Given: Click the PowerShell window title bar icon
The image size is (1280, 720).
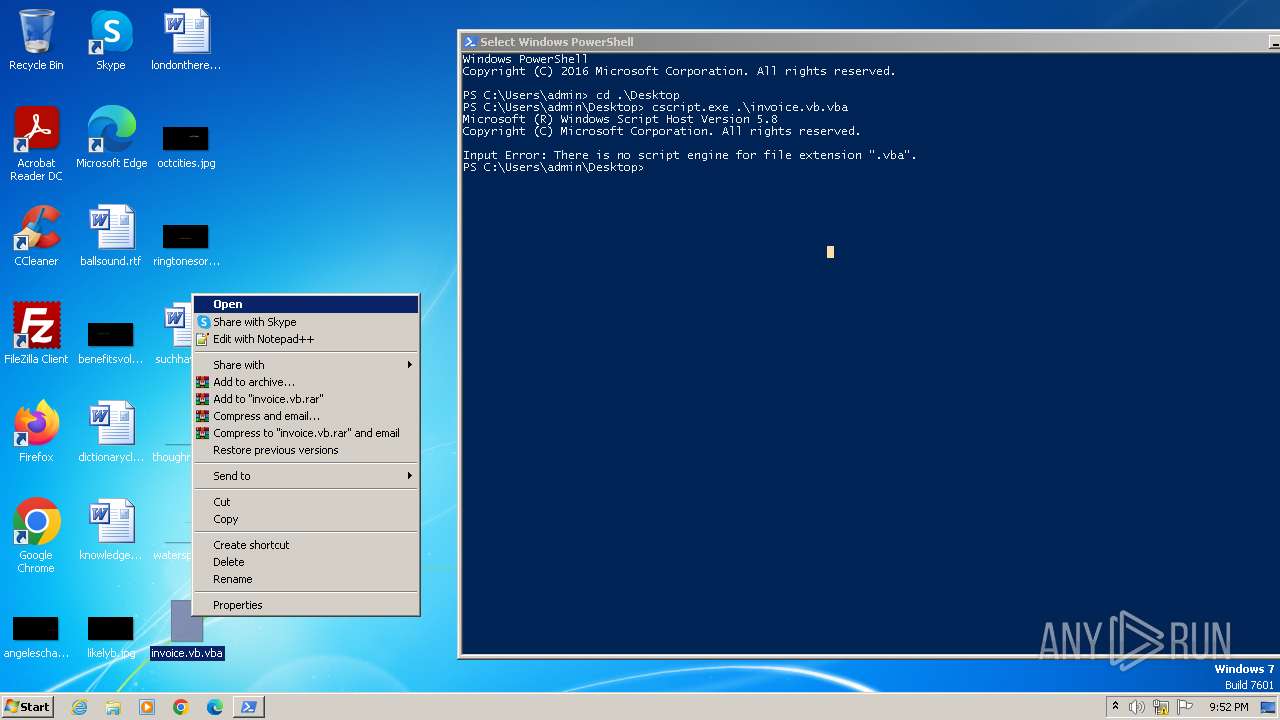Looking at the screenshot, I should tap(469, 42).
